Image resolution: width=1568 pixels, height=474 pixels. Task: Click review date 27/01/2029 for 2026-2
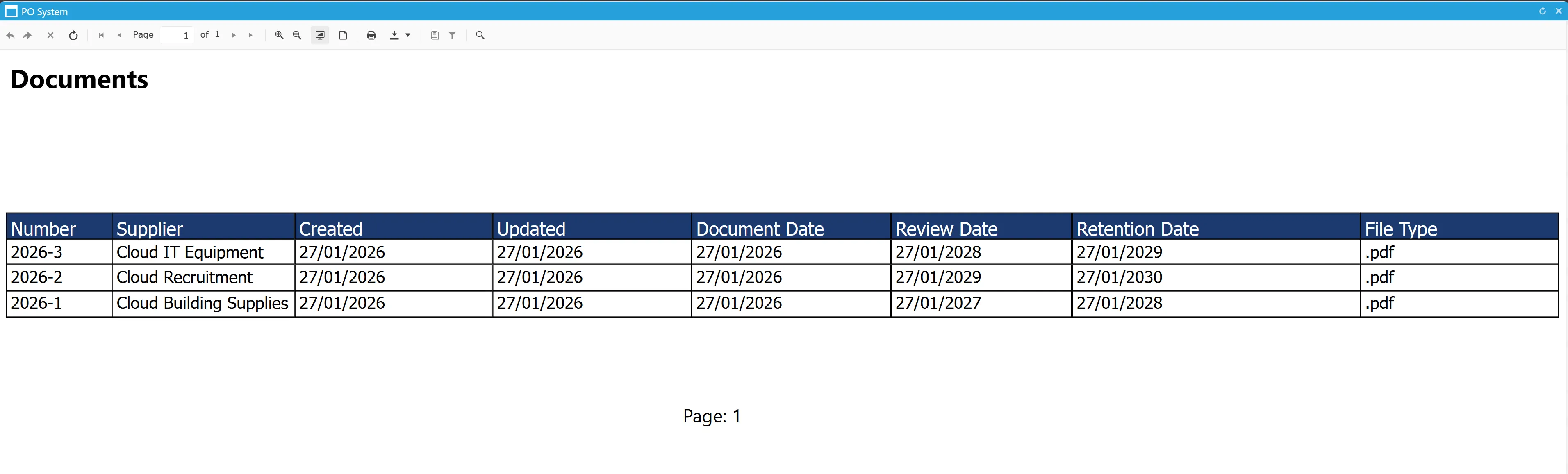point(938,277)
